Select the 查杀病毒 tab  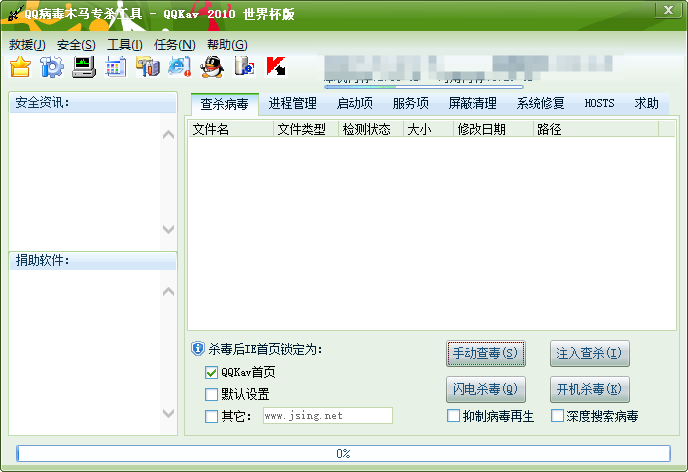(225, 104)
